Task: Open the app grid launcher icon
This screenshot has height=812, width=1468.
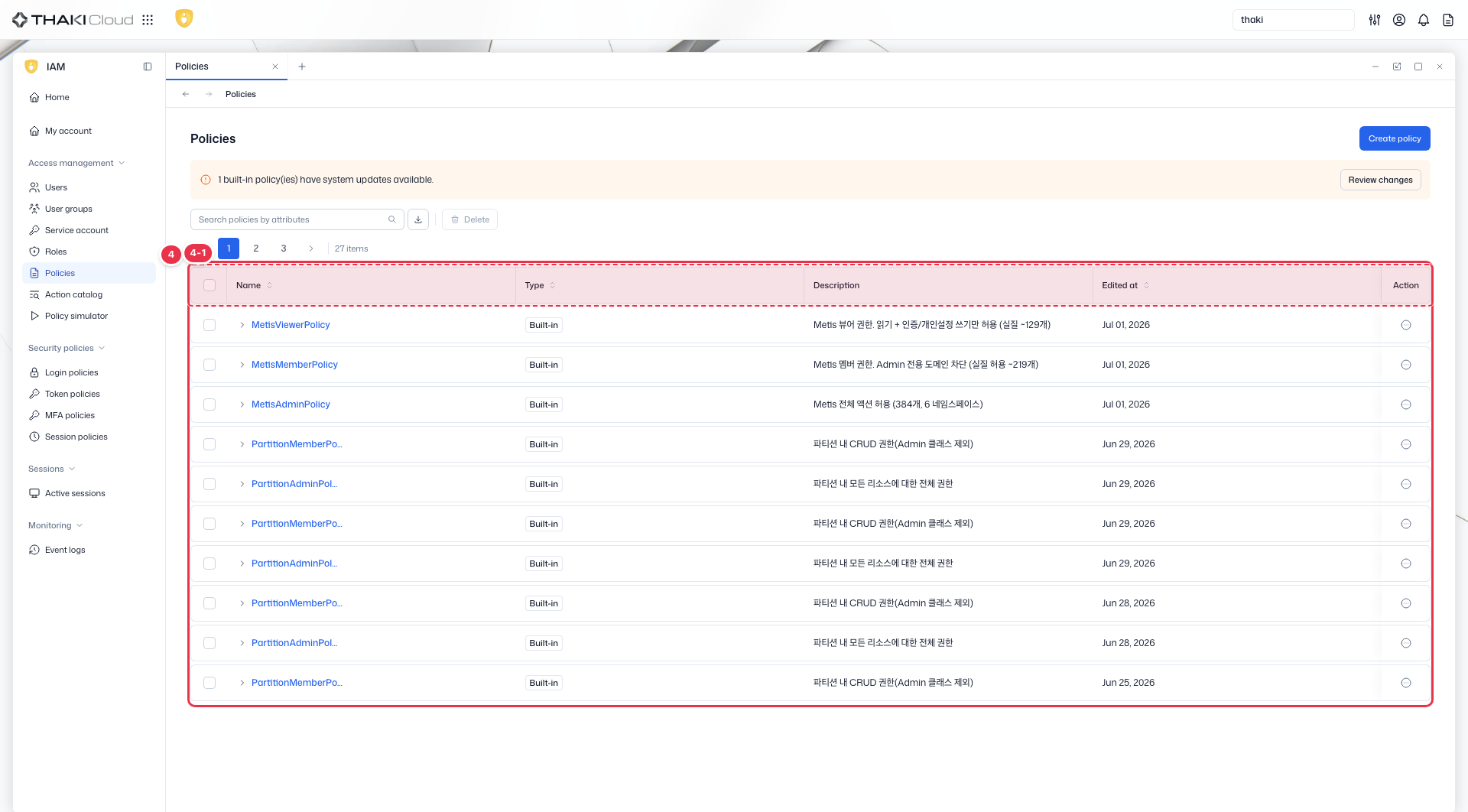Action: 148,20
